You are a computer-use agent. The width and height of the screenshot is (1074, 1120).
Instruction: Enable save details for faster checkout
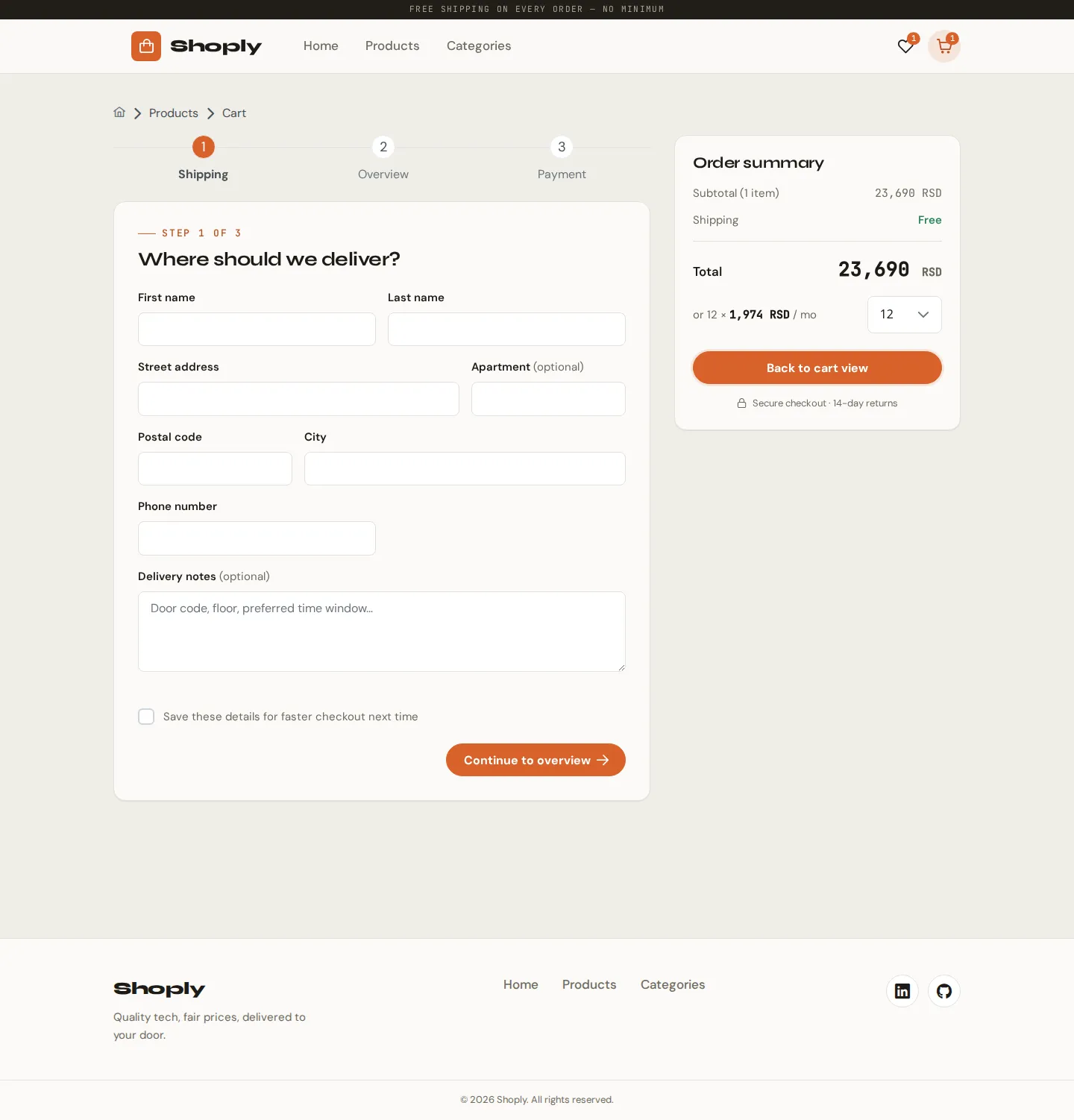coord(146,717)
